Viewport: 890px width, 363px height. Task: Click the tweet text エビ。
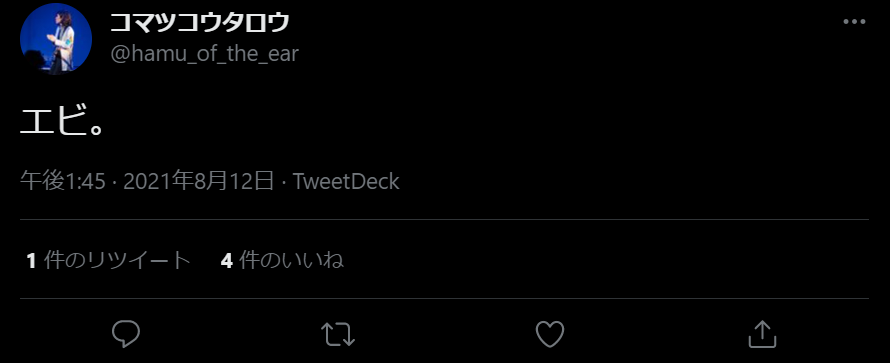(62, 121)
